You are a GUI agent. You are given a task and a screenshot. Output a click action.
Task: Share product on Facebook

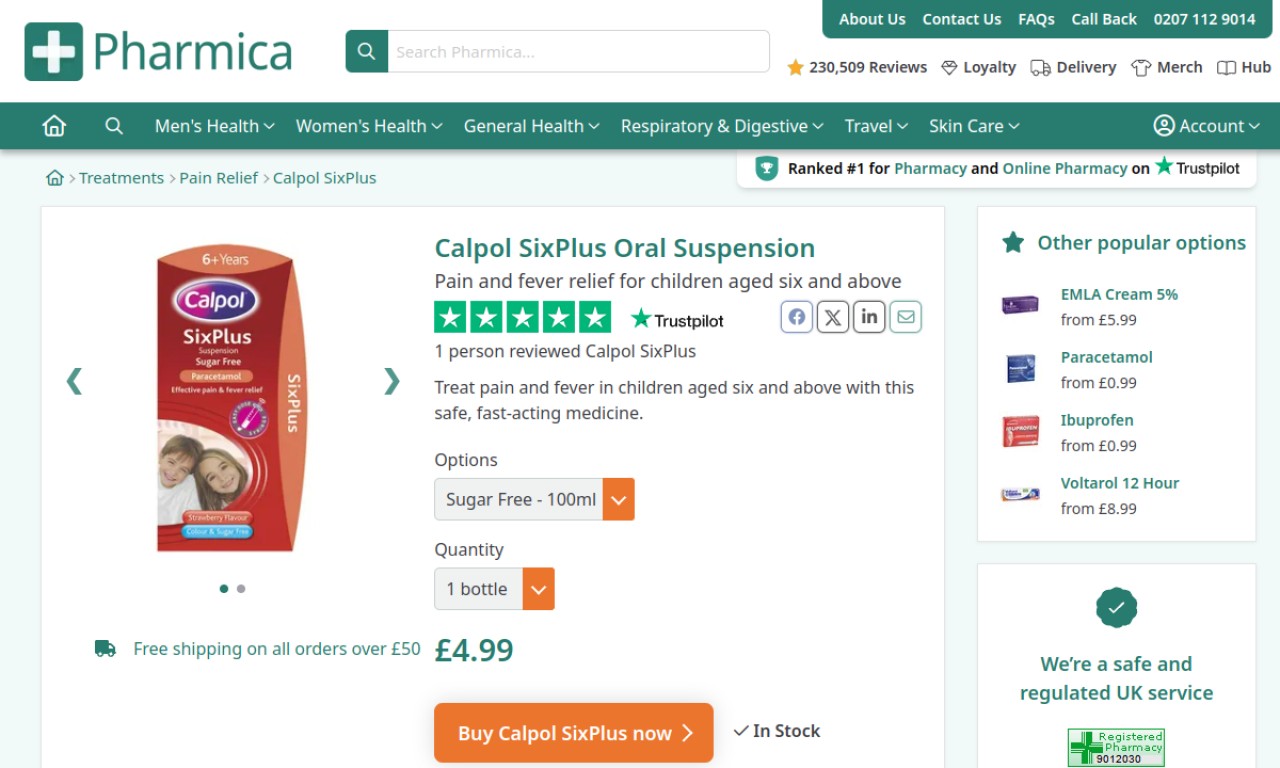tap(797, 317)
